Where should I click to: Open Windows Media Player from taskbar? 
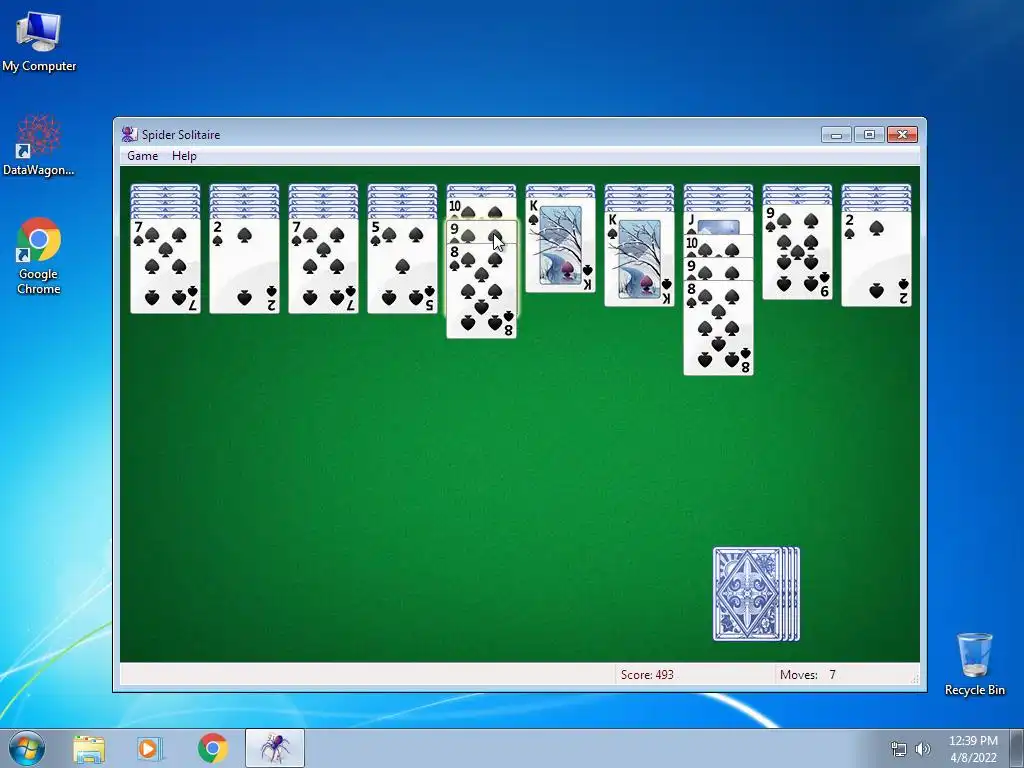(x=150, y=748)
